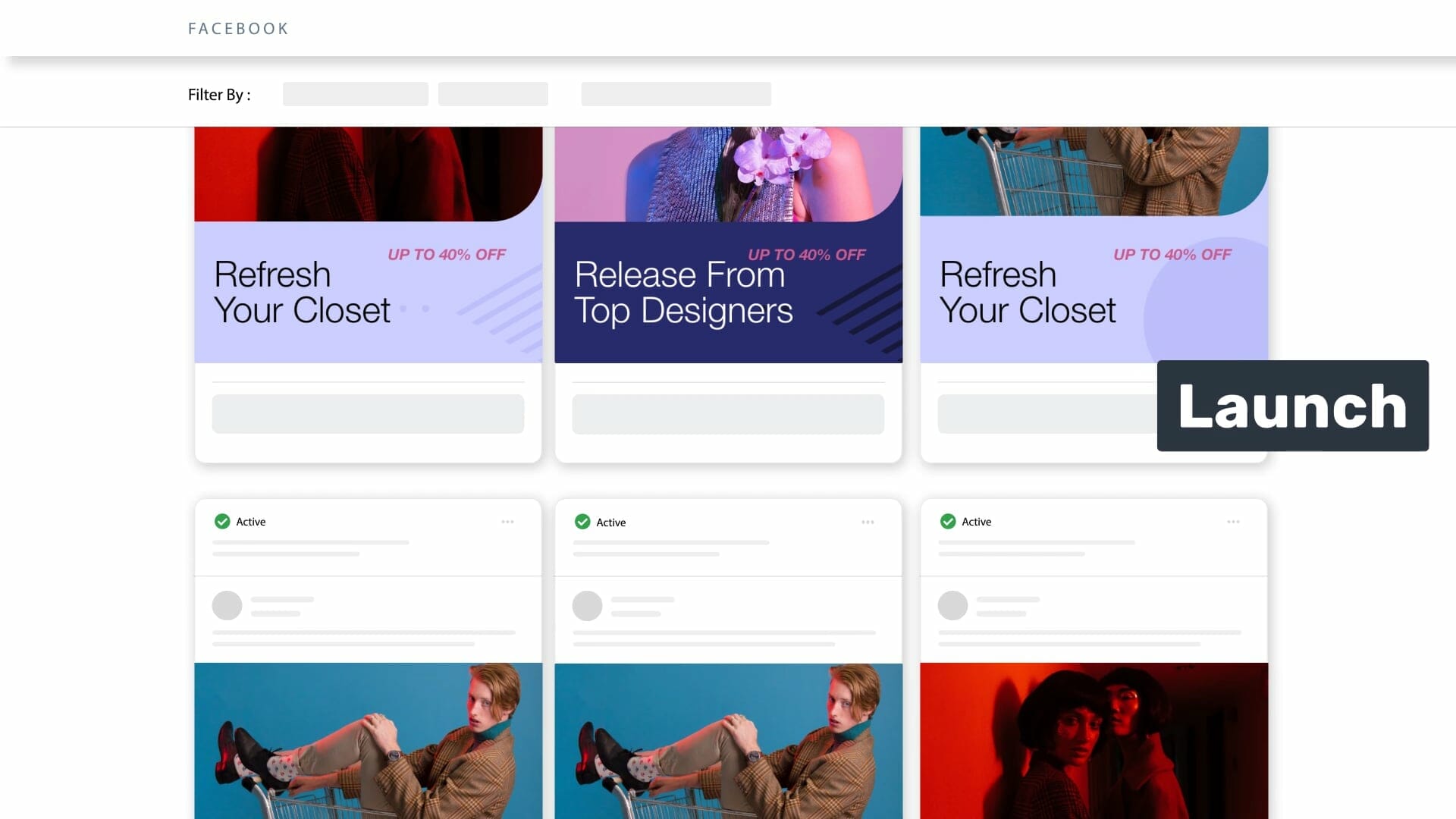This screenshot has height=819, width=1456.
Task: Select bottom-left shopping cart ad image
Action: pyautogui.click(x=368, y=739)
